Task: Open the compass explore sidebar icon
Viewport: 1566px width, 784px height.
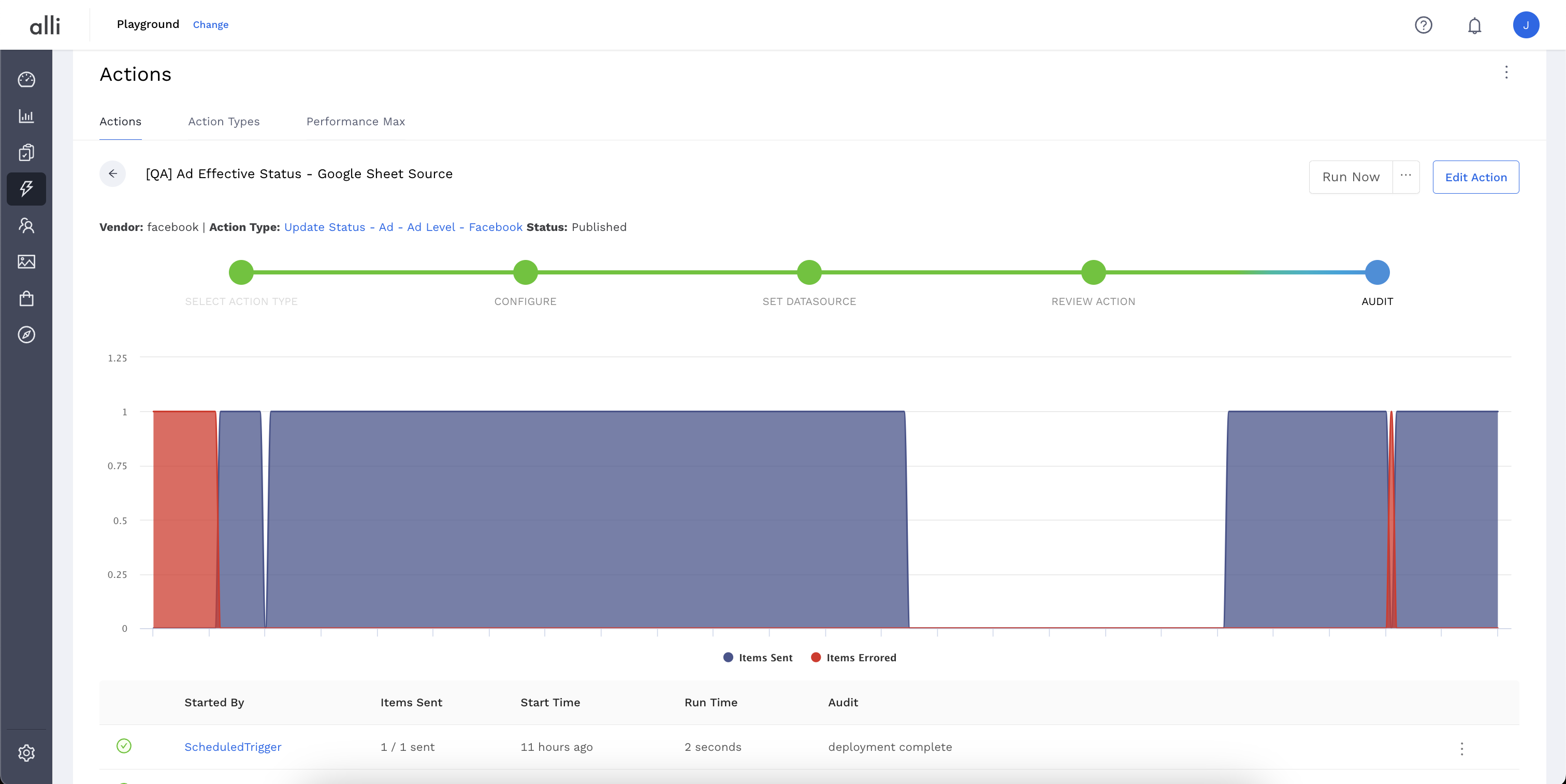Action: [x=26, y=335]
